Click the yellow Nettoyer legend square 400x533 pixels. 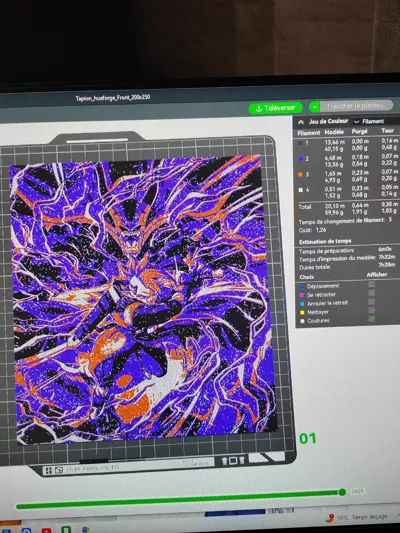302,312
